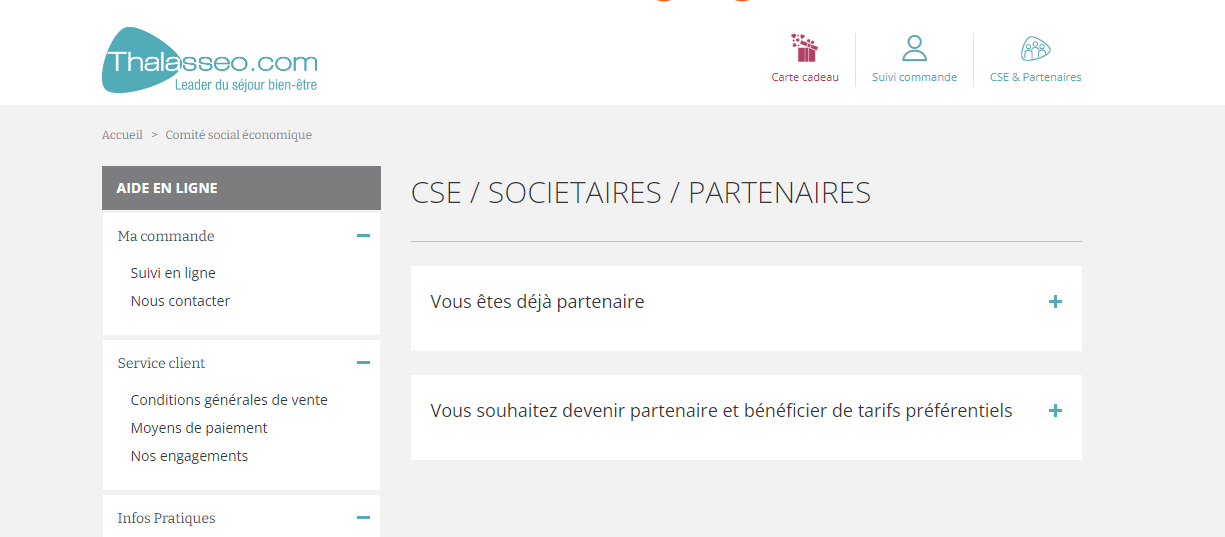Image resolution: width=1225 pixels, height=537 pixels.
Task: Collapse the Infos Pratiques section minus icon
Action: pyautogui.click(x=363, y=518)
